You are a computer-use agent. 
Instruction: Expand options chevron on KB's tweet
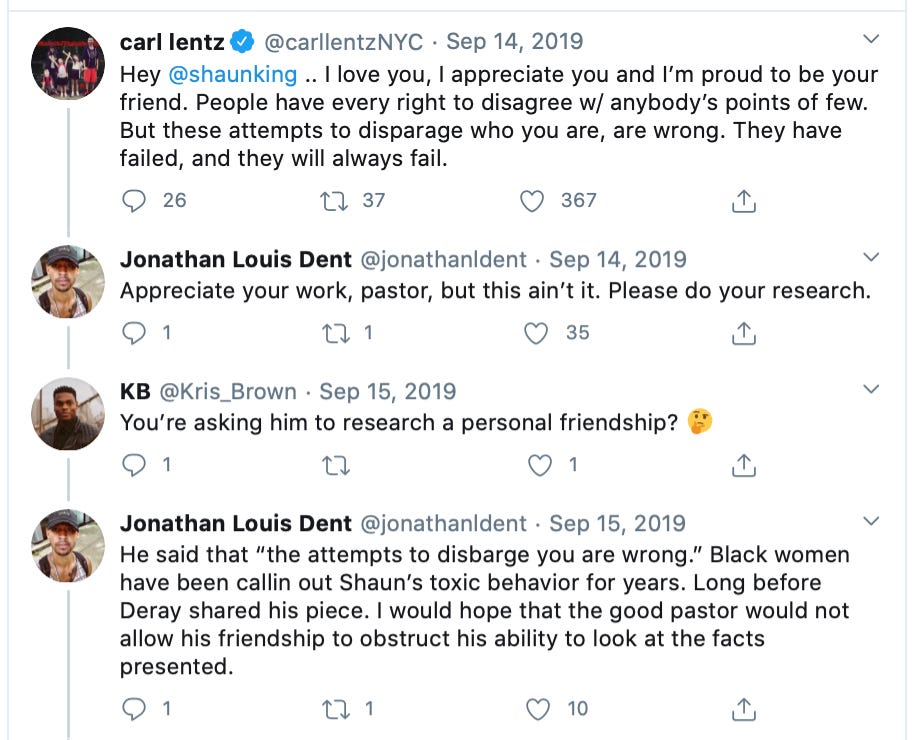871,389
